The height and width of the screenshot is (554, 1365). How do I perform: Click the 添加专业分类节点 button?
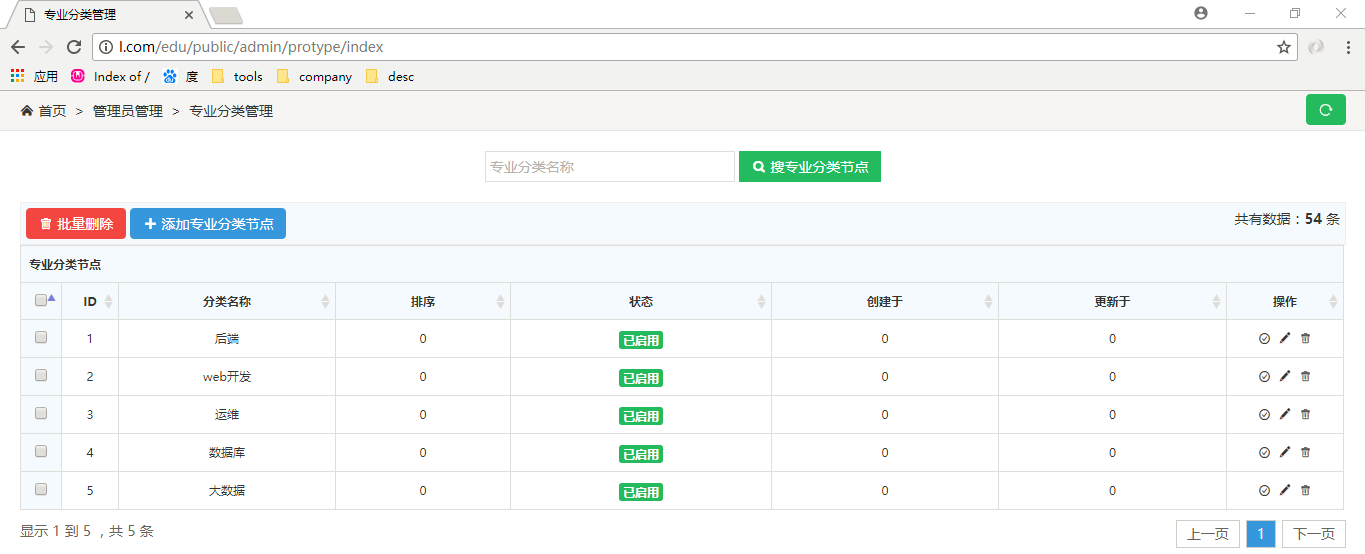[x=208, y=224]
